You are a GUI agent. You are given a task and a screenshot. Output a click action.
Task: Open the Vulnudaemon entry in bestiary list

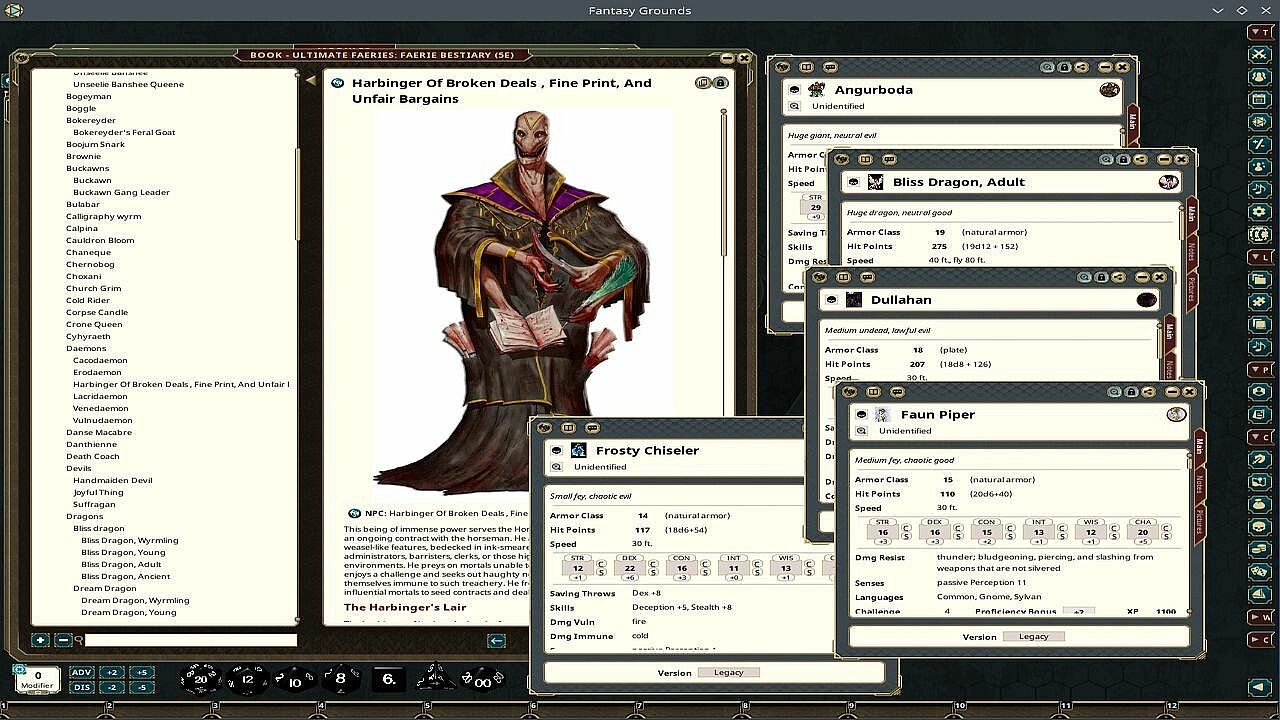tap(102, 420)
